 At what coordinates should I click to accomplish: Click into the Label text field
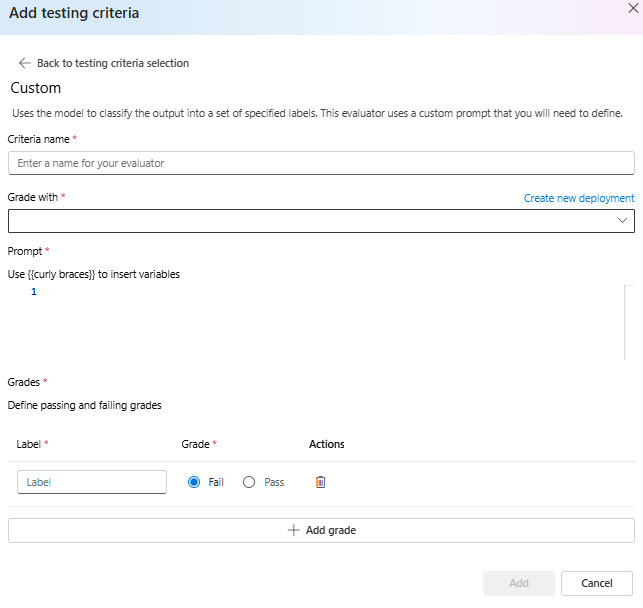click(x=92, y=482)
